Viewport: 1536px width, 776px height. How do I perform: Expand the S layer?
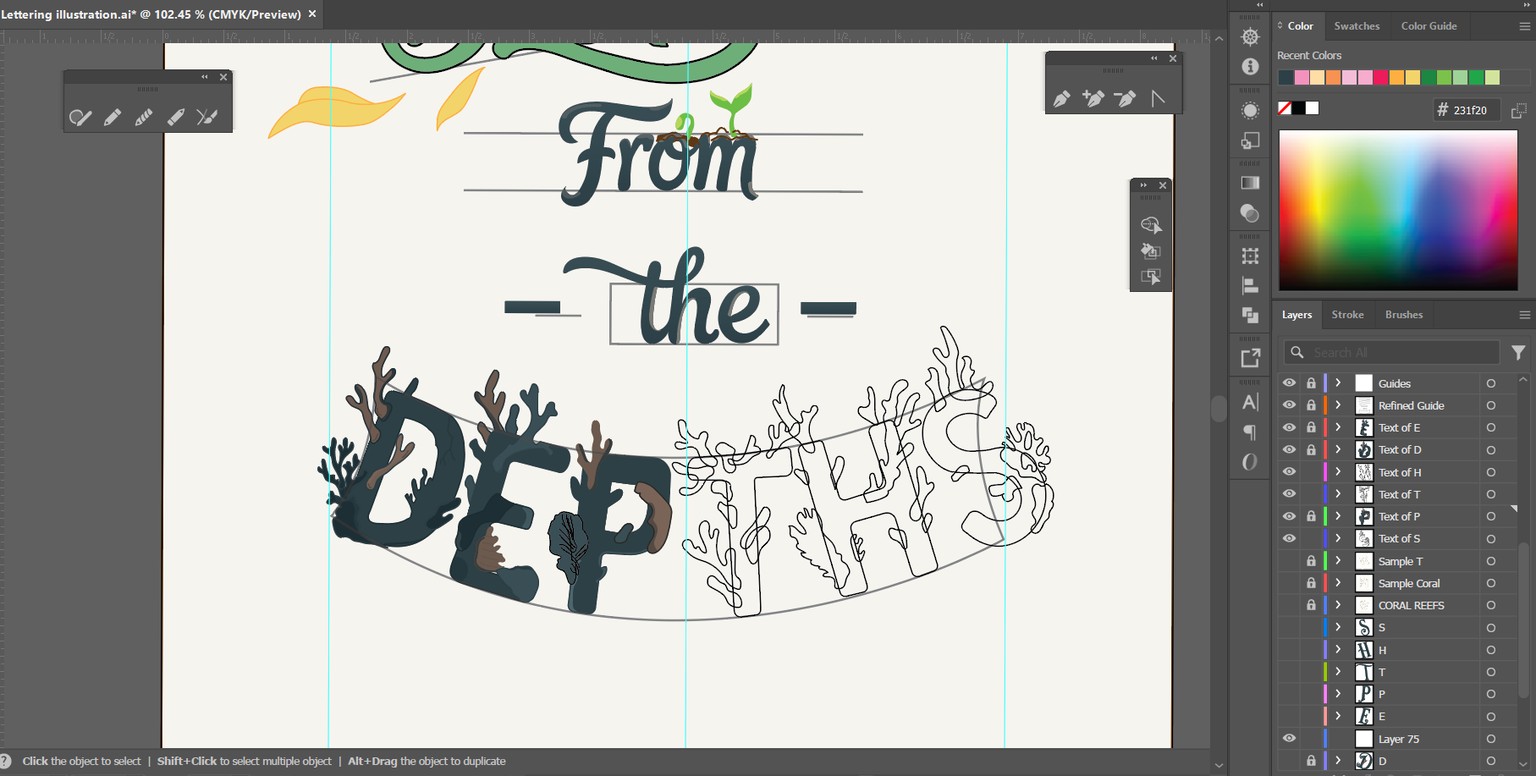click(1338, 627)
